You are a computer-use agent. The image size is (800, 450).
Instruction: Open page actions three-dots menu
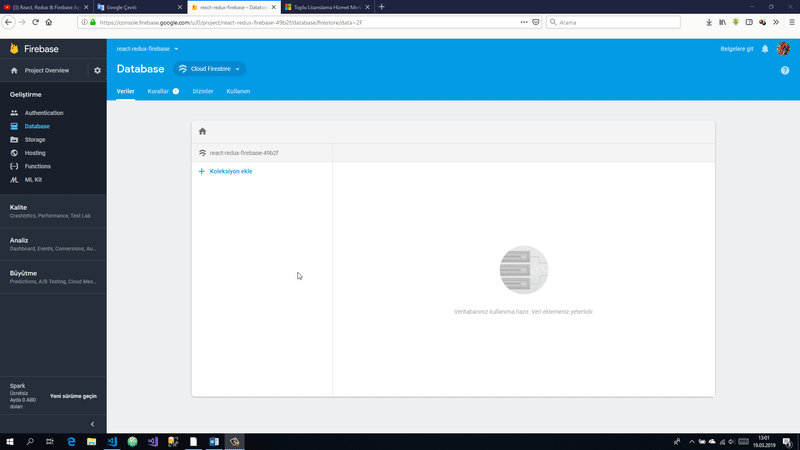pos(524,22)
